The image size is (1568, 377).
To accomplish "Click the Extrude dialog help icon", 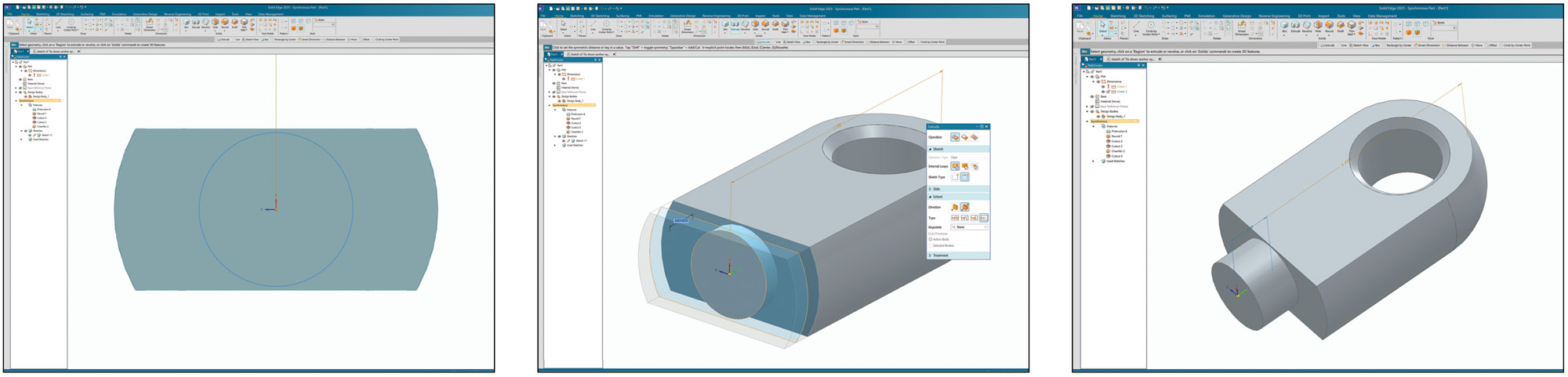I will (982, 126).
